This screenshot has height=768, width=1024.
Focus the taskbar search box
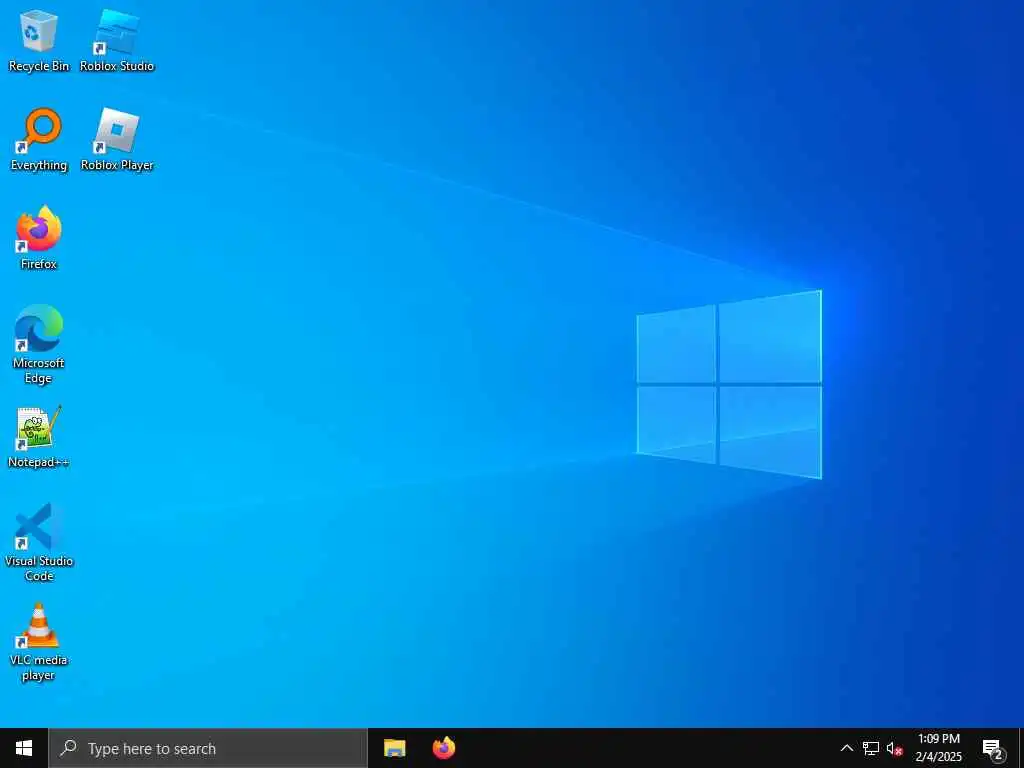(208, 748)
